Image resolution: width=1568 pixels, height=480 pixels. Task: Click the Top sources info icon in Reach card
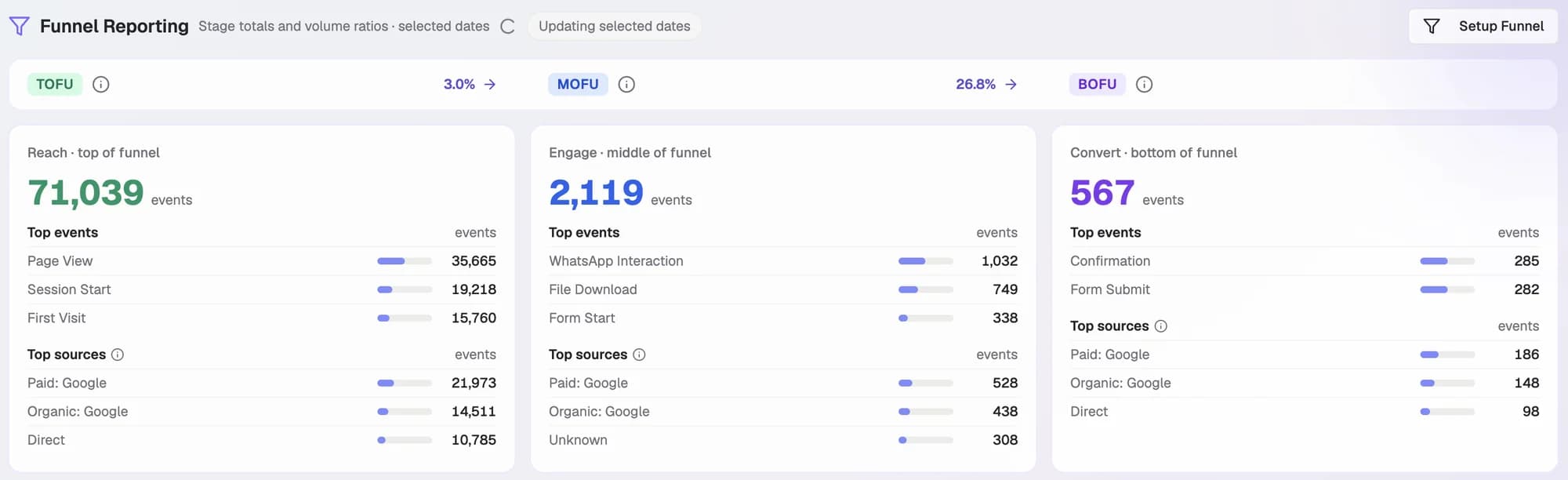[118, 355]
